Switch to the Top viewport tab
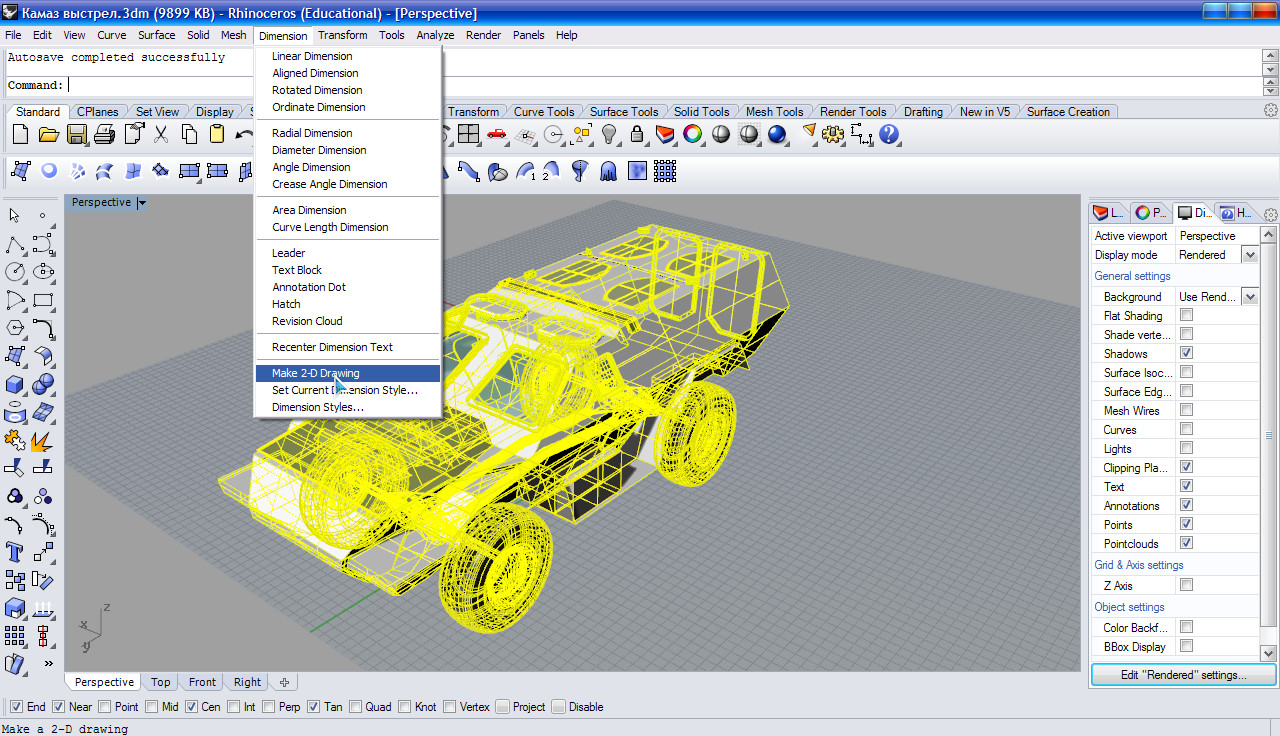The width and height of the screenshot is (1280, 736). pos(160,682)
